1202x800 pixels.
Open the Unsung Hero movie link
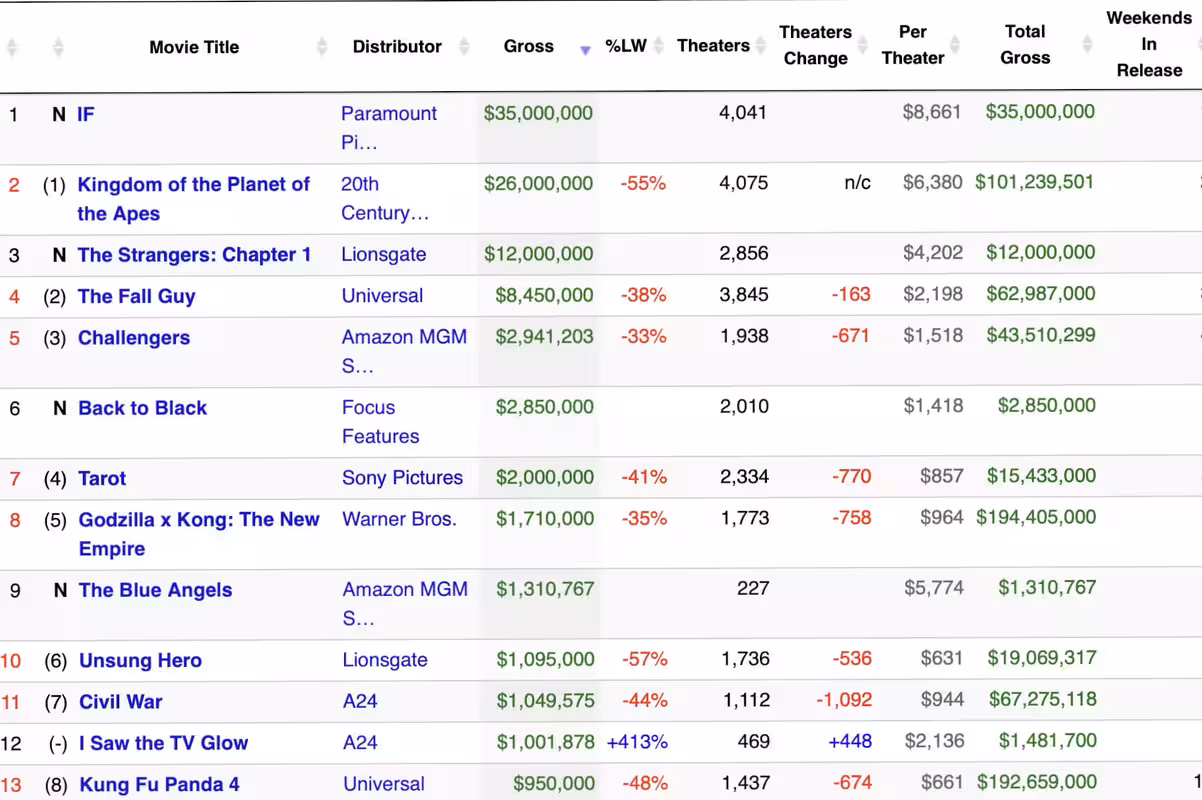pos(140,661)
